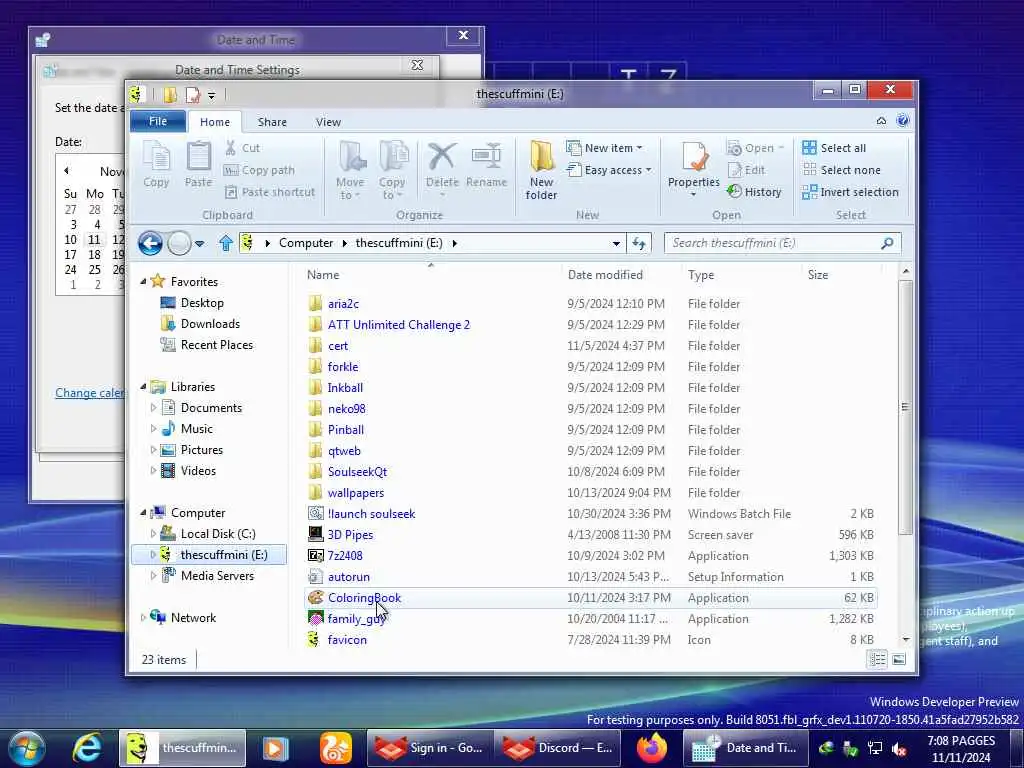Viewport: 1024px width, 768px height.
Task: Sort by the Date modified column
Action: point(605,275)
